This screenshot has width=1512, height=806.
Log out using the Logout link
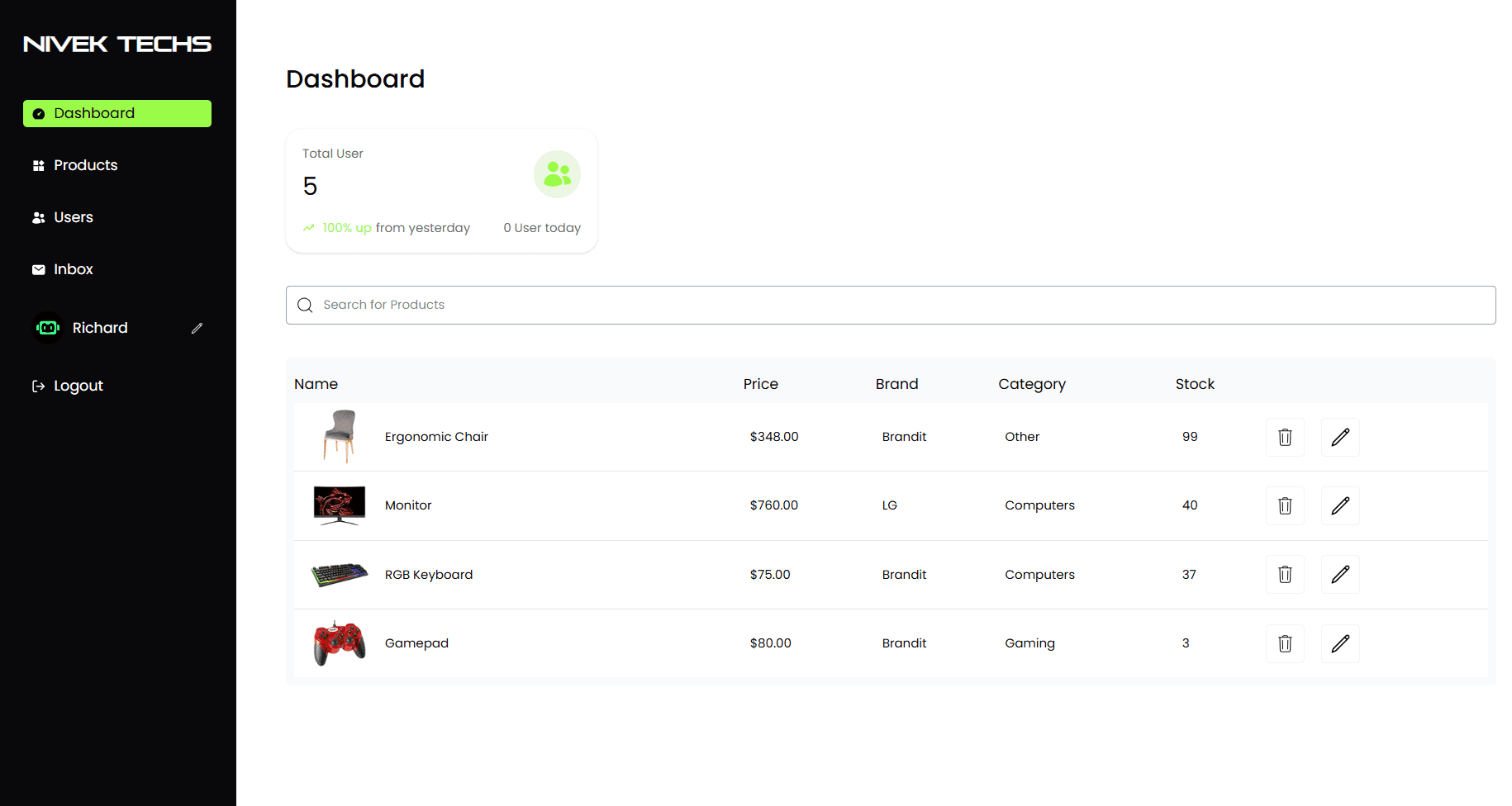click(x=78, y=386)
